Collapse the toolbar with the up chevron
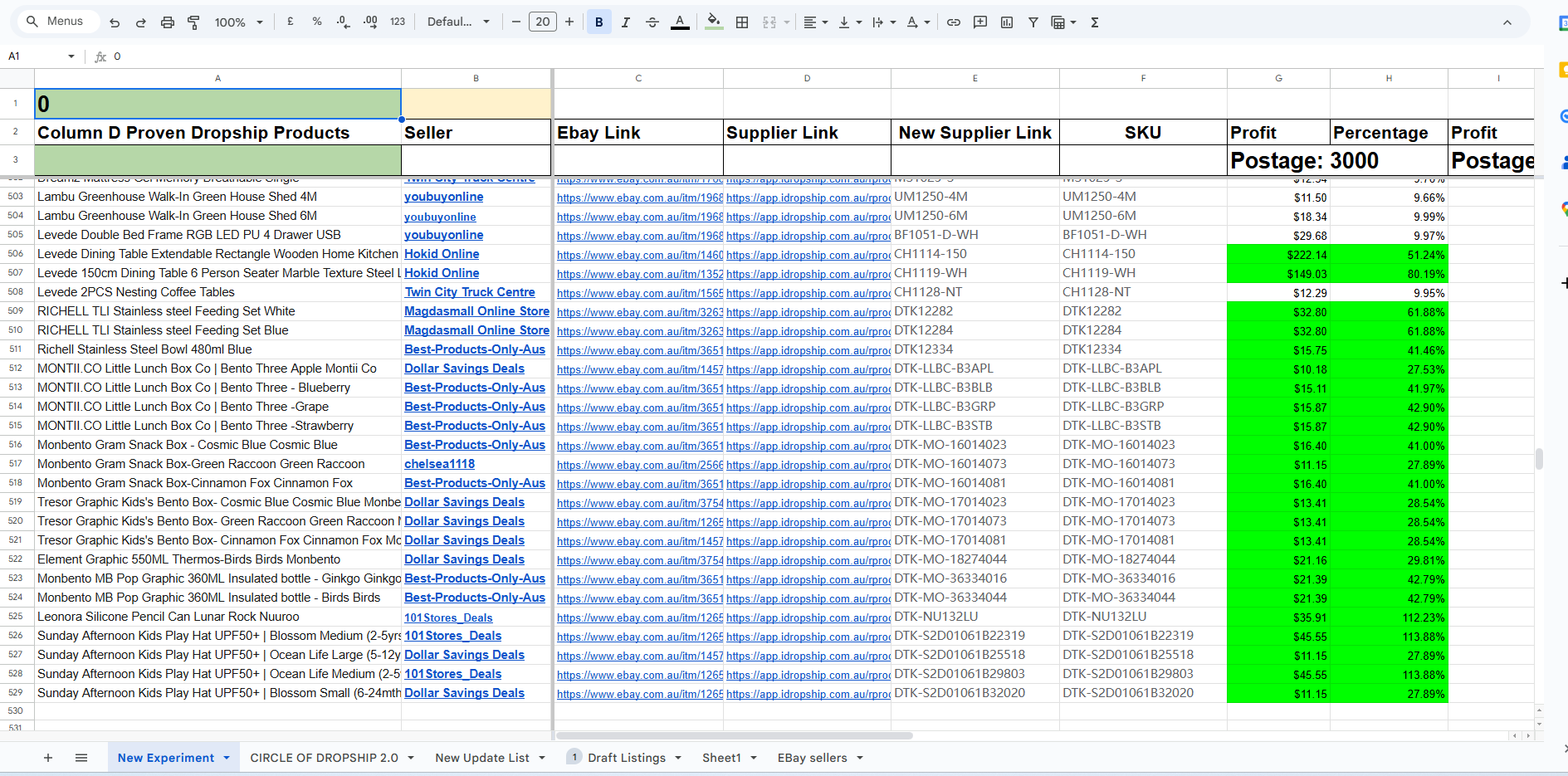The height and width of the screenshot is (776, 1568). 1507,22
